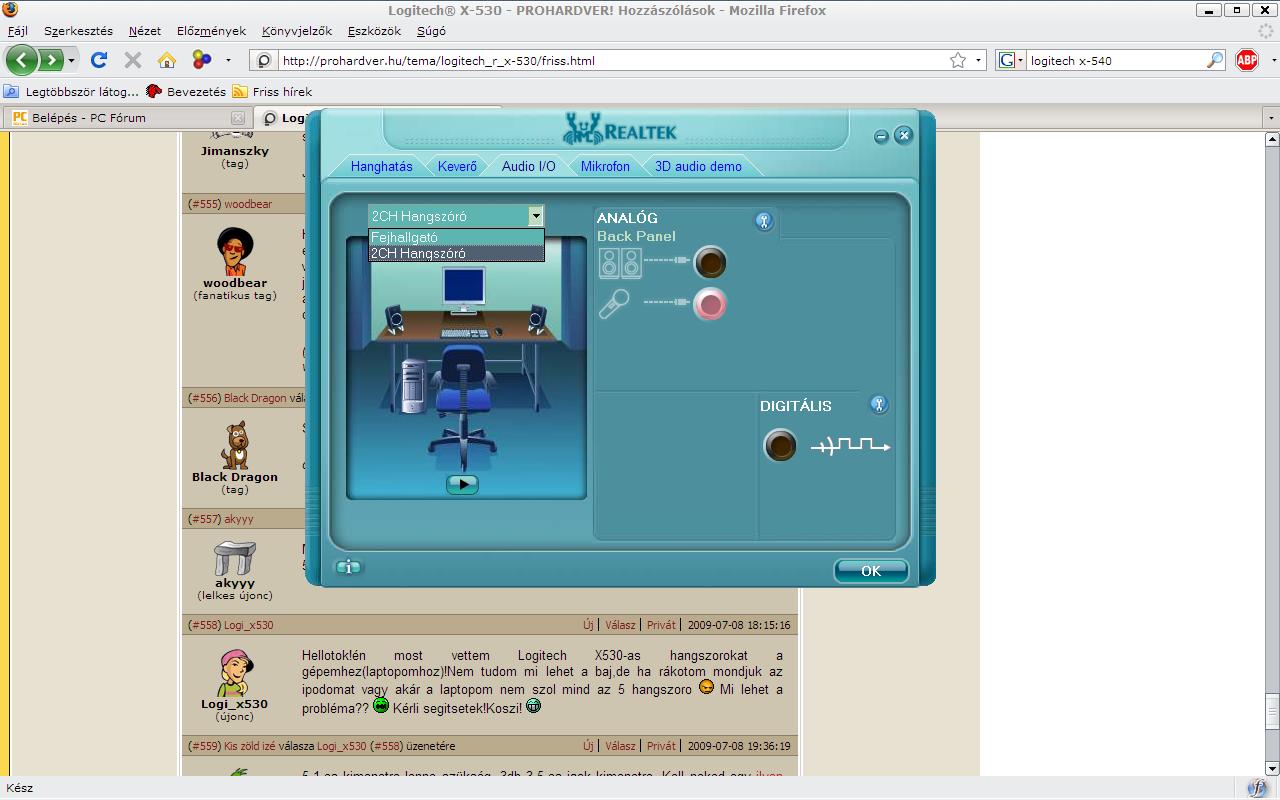Image resolution: width=1280 pixels, height=800 pixels.
Task: Click Privát link on post #558
Action: coord(661,625)
